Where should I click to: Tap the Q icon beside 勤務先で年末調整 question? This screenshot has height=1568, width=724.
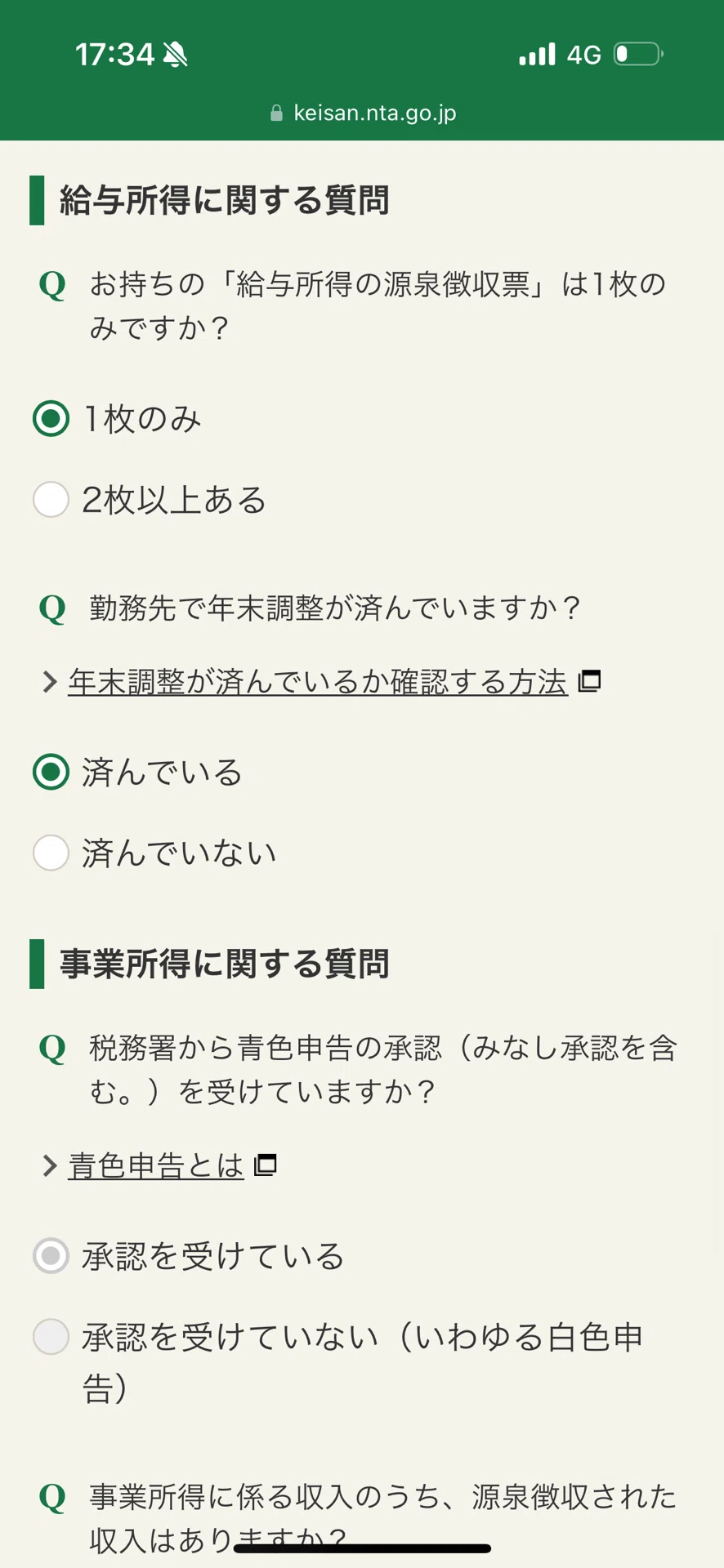coord(52,609)
